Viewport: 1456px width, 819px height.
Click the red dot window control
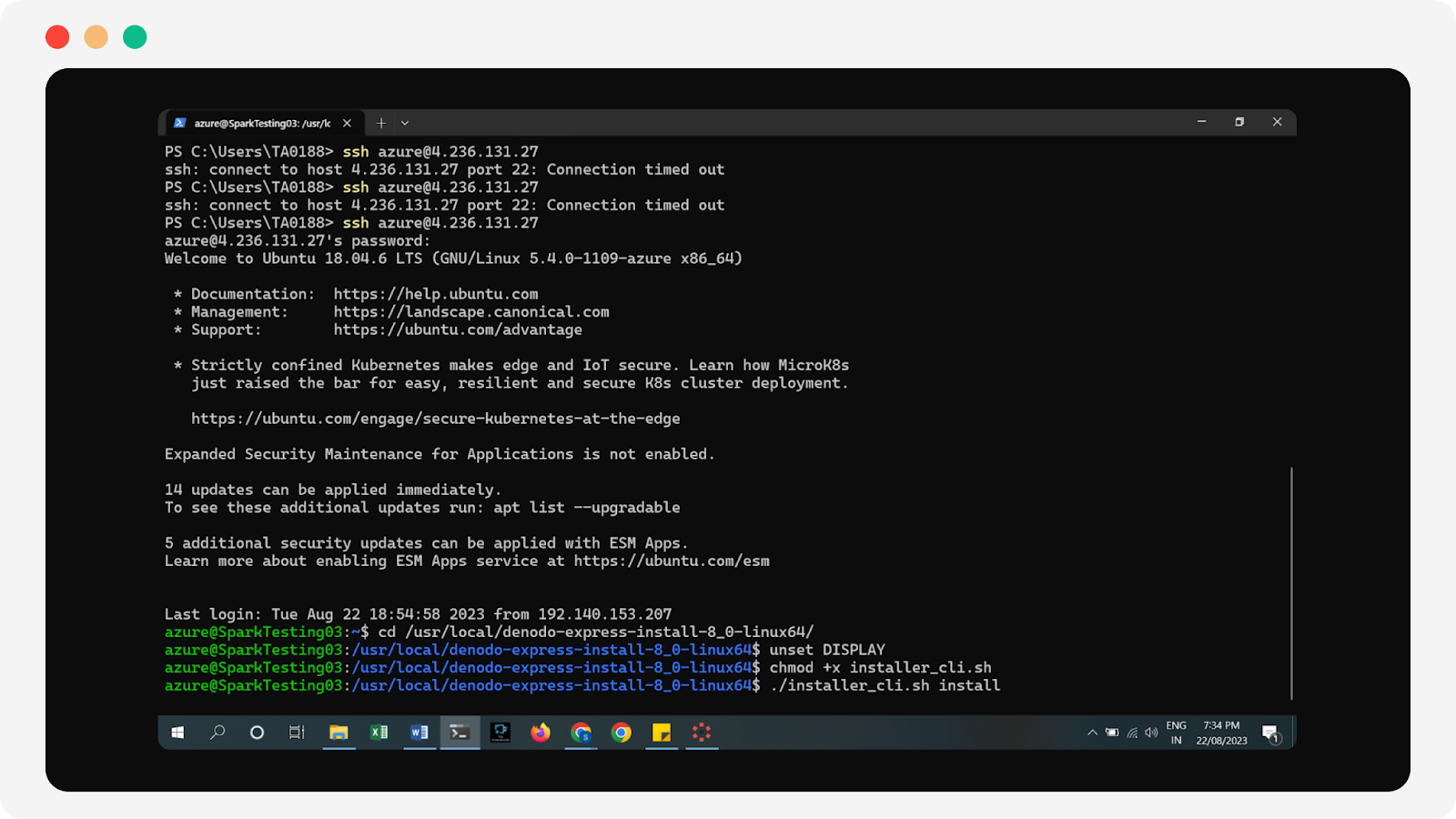(57, 37)
